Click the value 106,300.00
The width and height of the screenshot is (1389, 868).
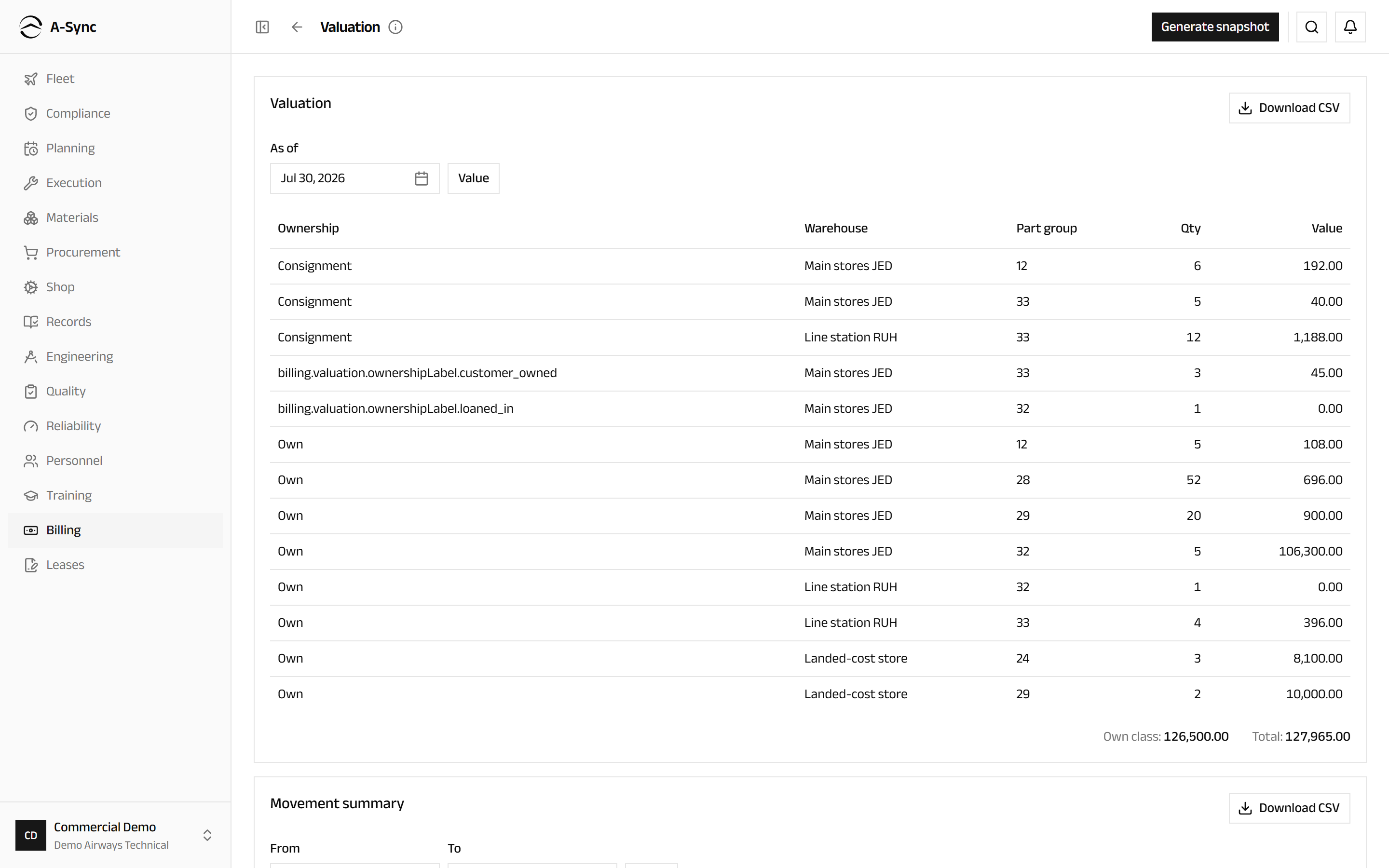click(1310, 552)
